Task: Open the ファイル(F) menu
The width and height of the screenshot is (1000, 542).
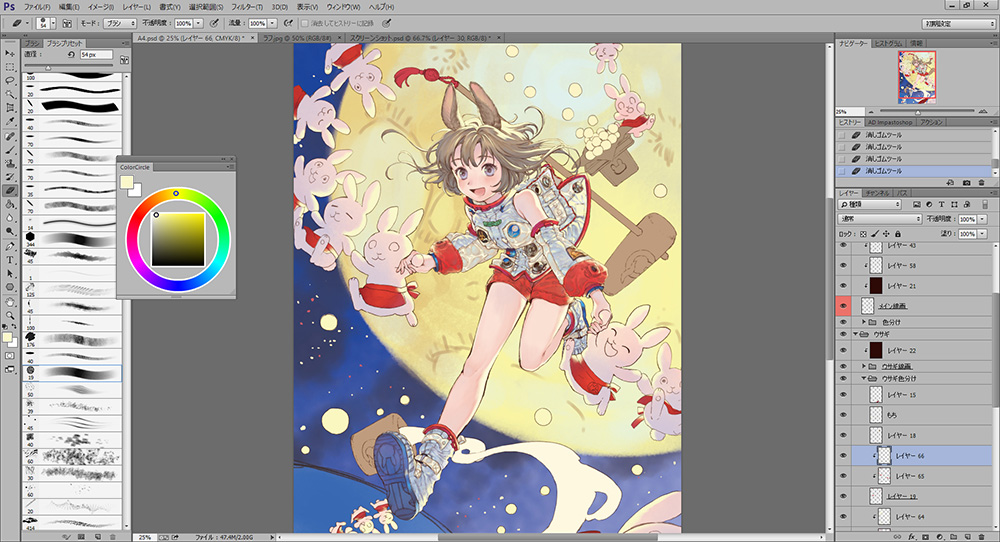Action: pos(37,7)
